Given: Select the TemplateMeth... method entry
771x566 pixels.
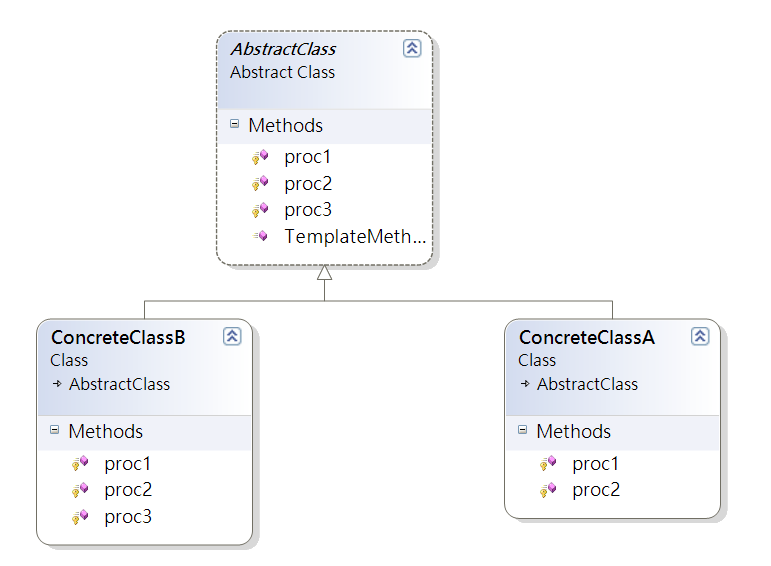Looking at the screenshot, I should [355, 237].
